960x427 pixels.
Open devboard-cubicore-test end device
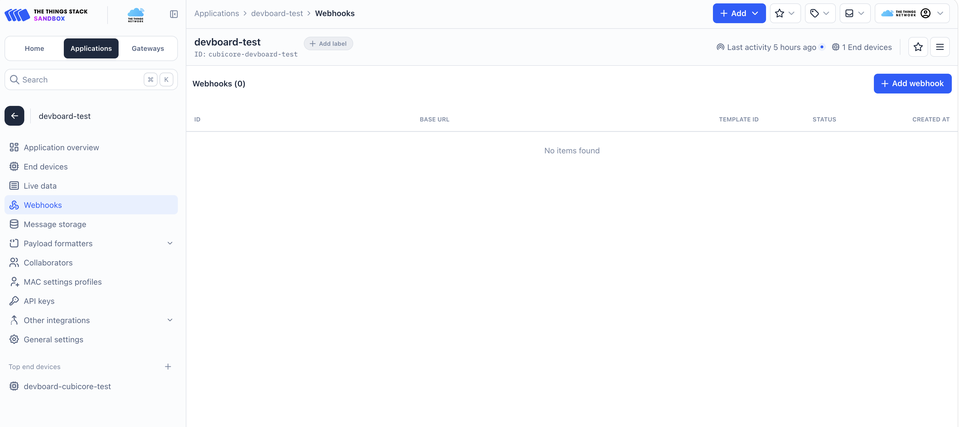[x=91, y=387]
